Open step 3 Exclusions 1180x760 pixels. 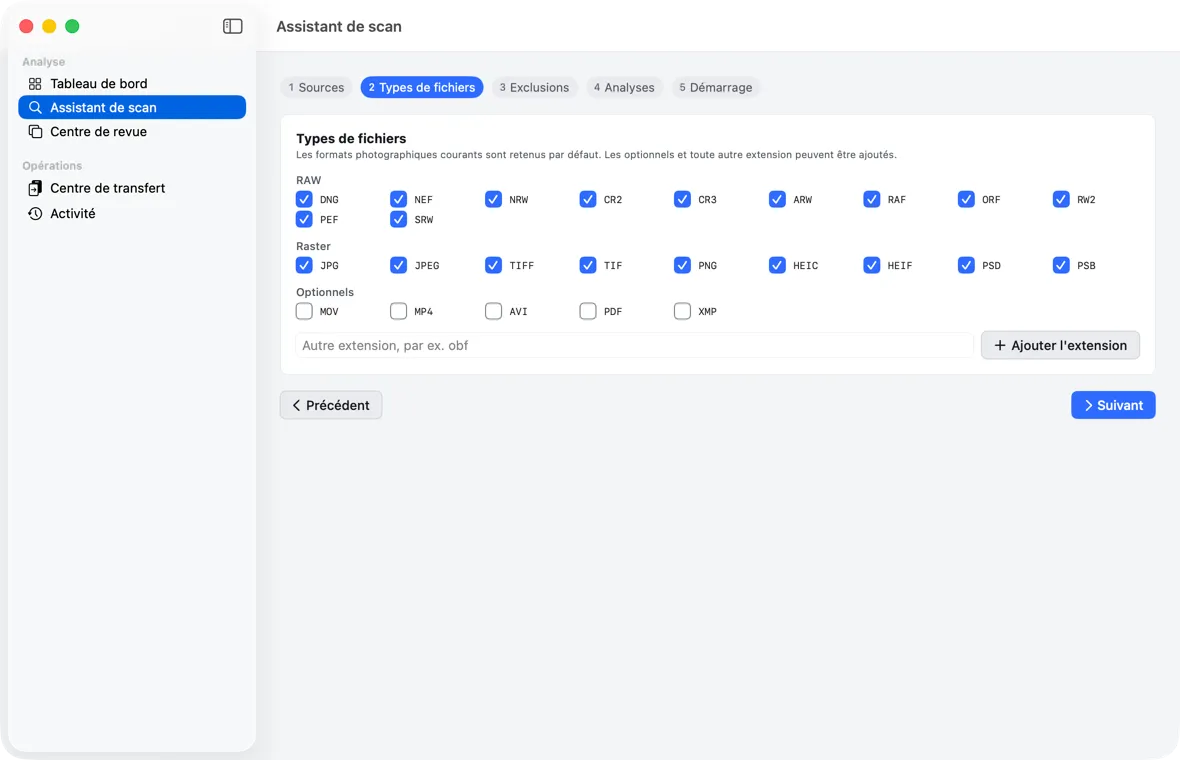(535, 87)
